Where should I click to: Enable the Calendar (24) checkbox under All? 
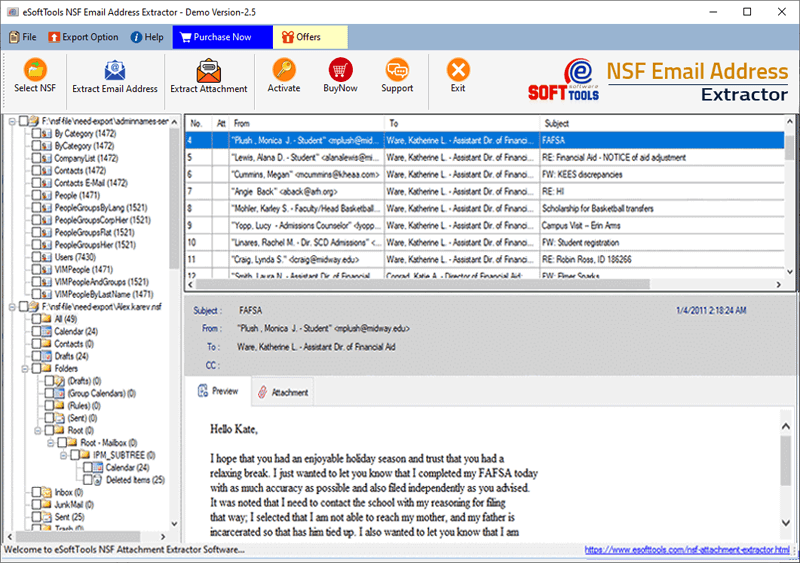(x=37, y=331)
